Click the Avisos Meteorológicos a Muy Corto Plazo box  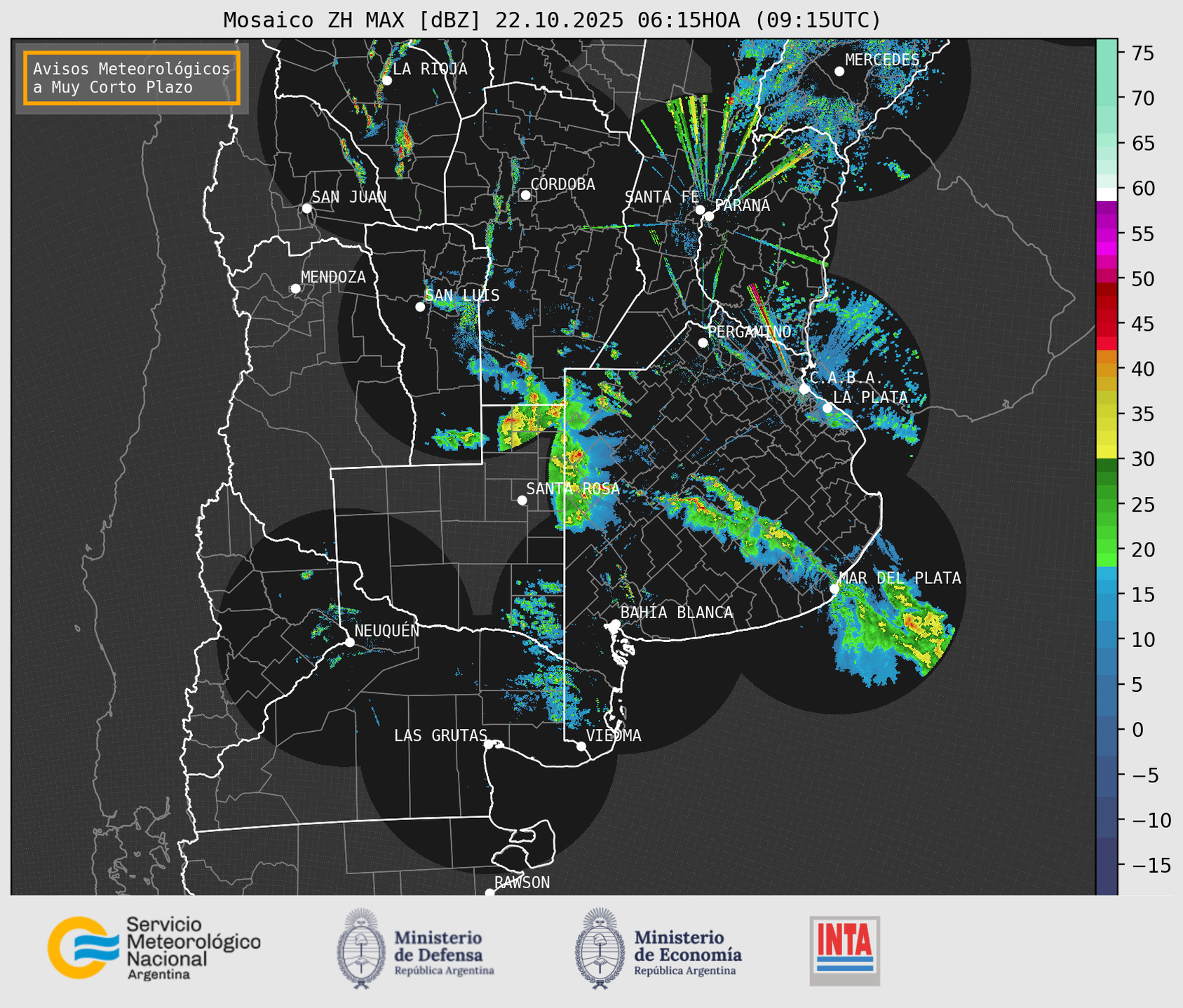[x=132, y=78]
